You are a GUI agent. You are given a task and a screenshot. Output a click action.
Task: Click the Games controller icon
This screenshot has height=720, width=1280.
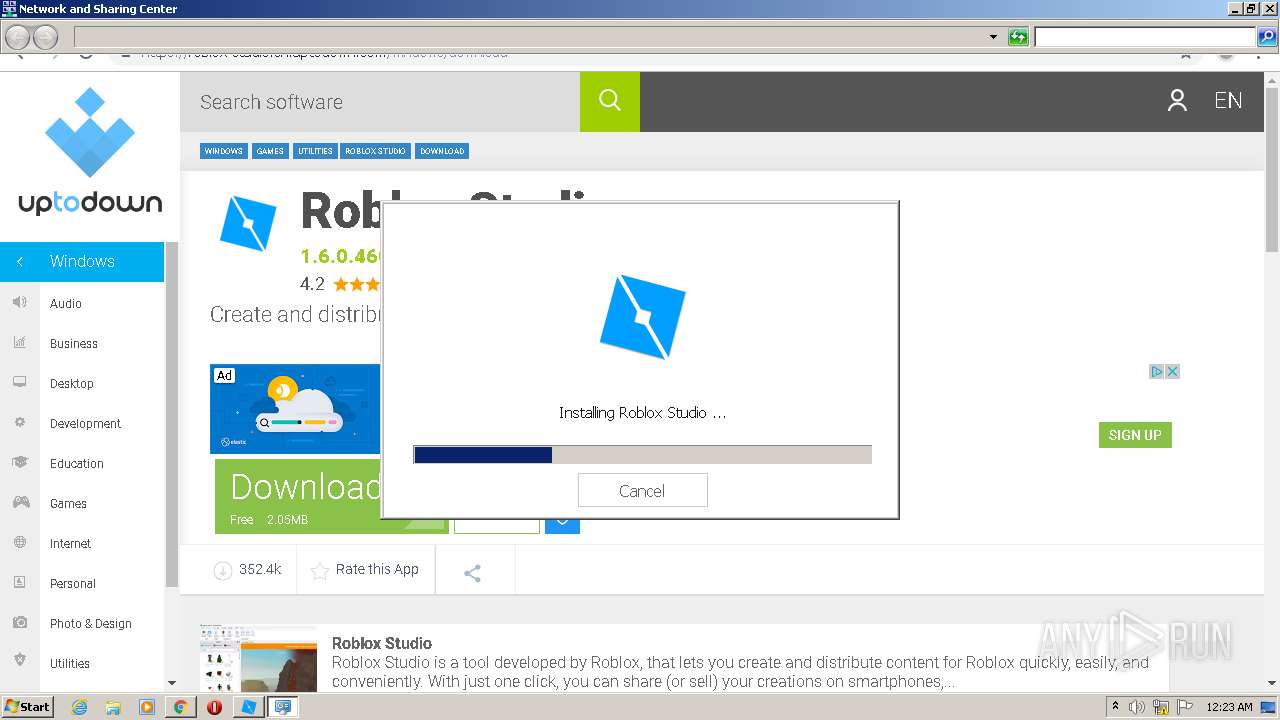pos(19,502)
